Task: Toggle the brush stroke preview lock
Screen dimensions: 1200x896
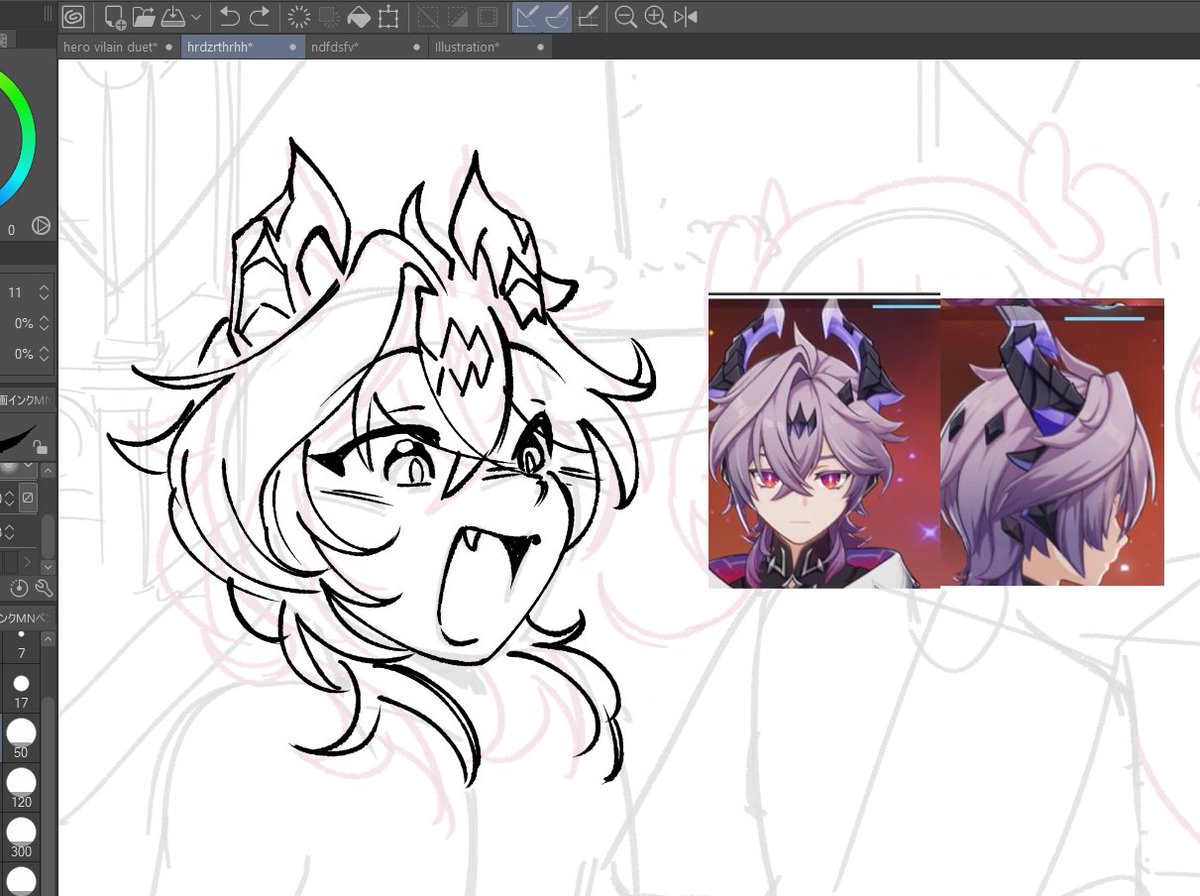Action: (40, 446)
